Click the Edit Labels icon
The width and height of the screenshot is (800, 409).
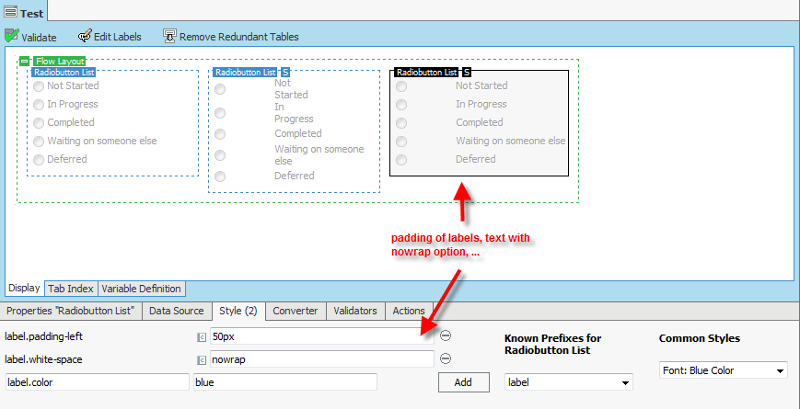(84, 36)
